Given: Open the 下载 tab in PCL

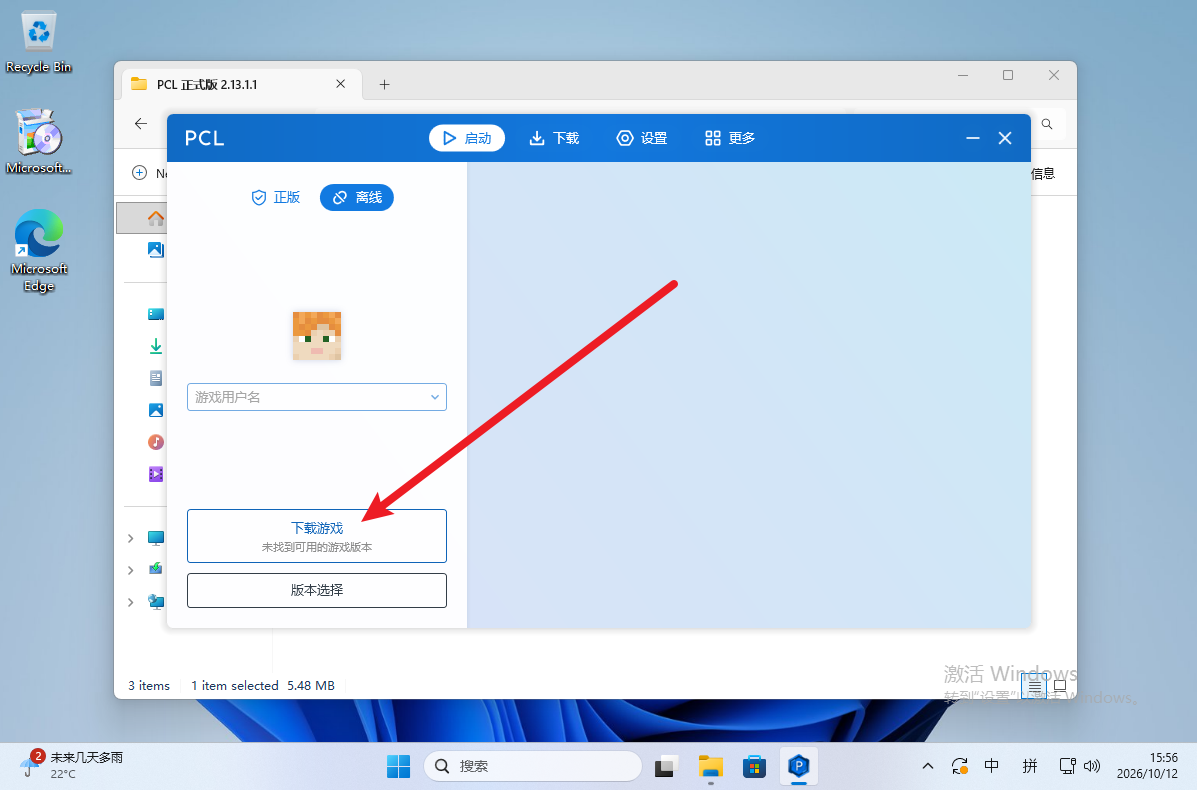Looking at the screenshot, I should (554, 138).
